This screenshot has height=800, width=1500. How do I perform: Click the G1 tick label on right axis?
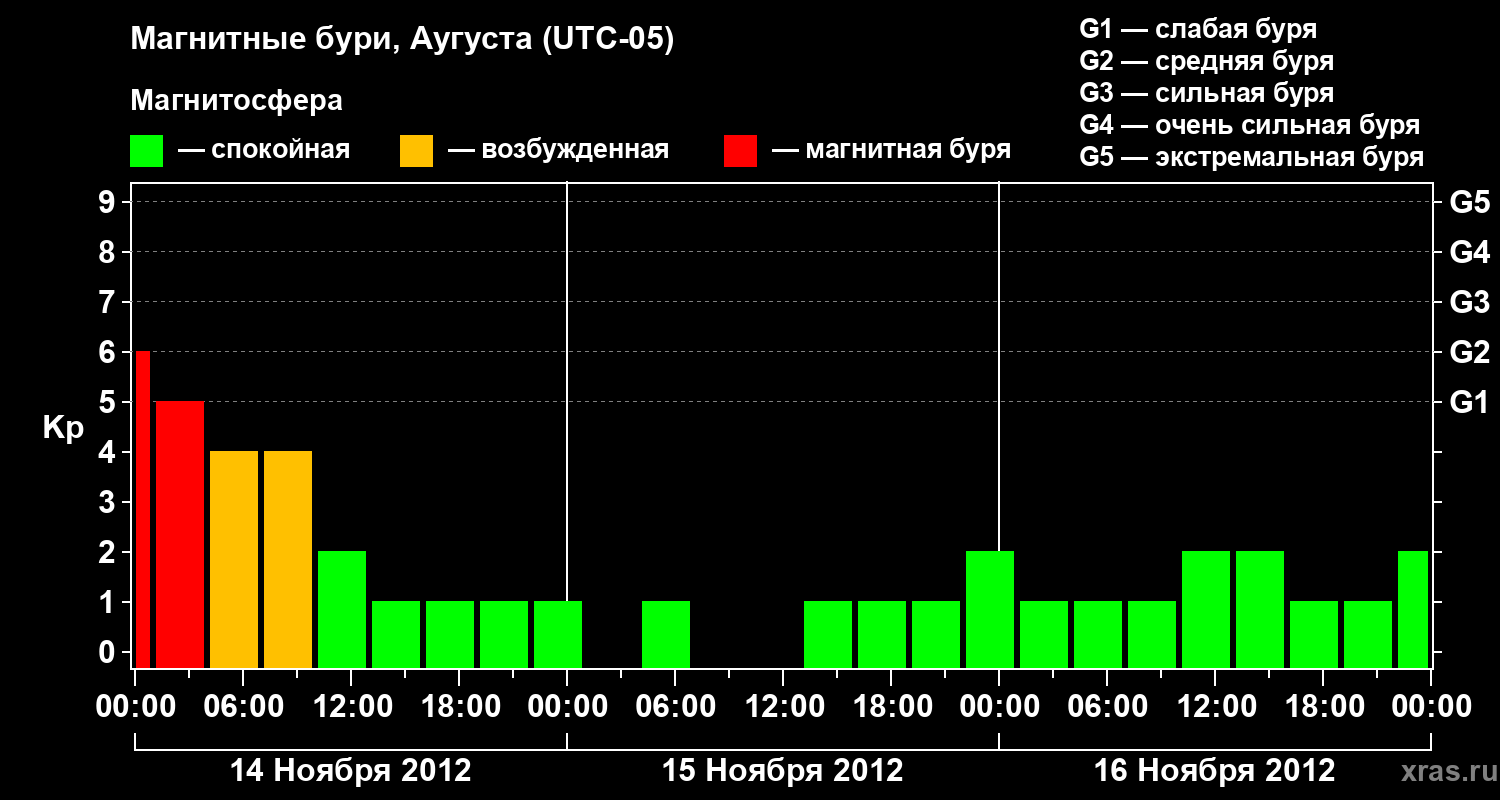pyautogui.click(x=1469, y=402)
